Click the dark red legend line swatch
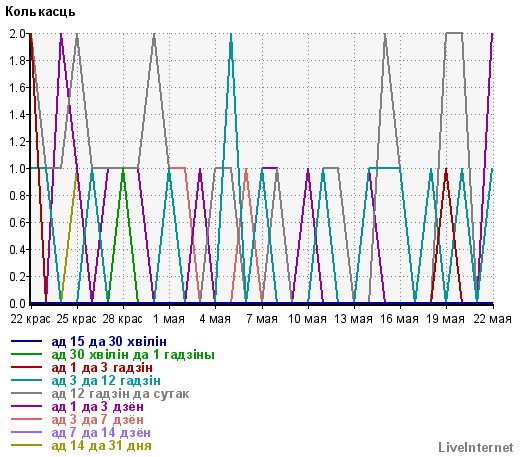 tap(27, 367)
